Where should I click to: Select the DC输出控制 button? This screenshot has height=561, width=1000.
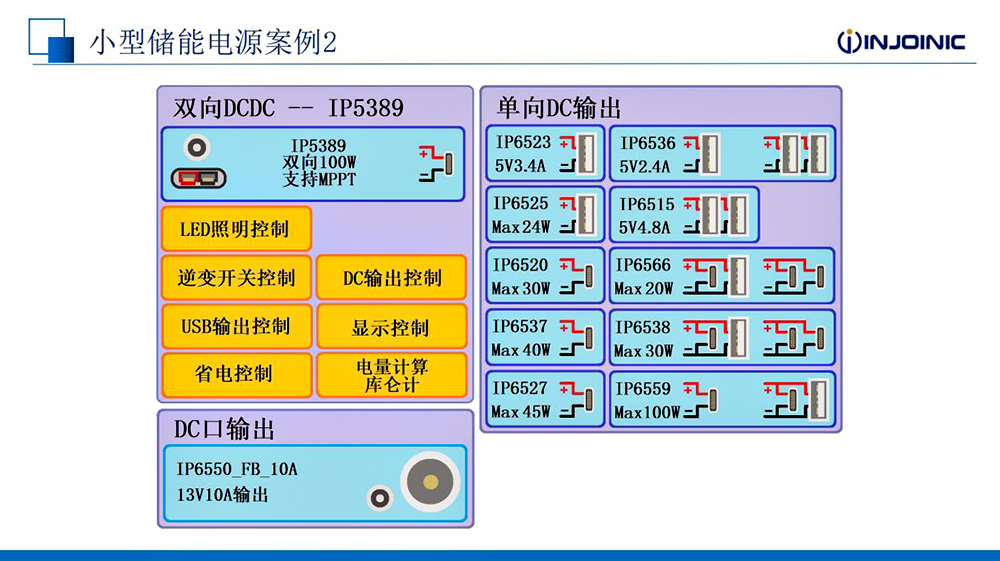coord(392,277)
